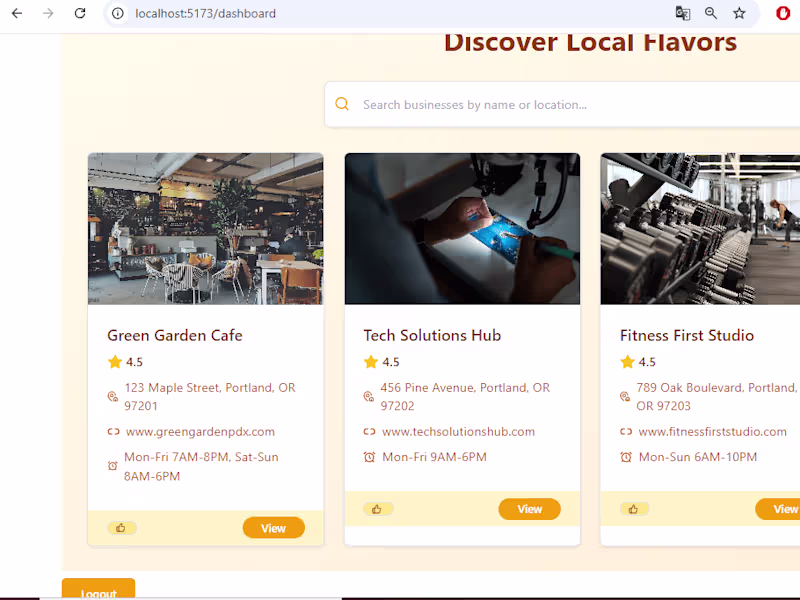The image size is (800, 600).
Task: Click the link icon beside www.greengardenpdx.com
Action: pos(112,432)
